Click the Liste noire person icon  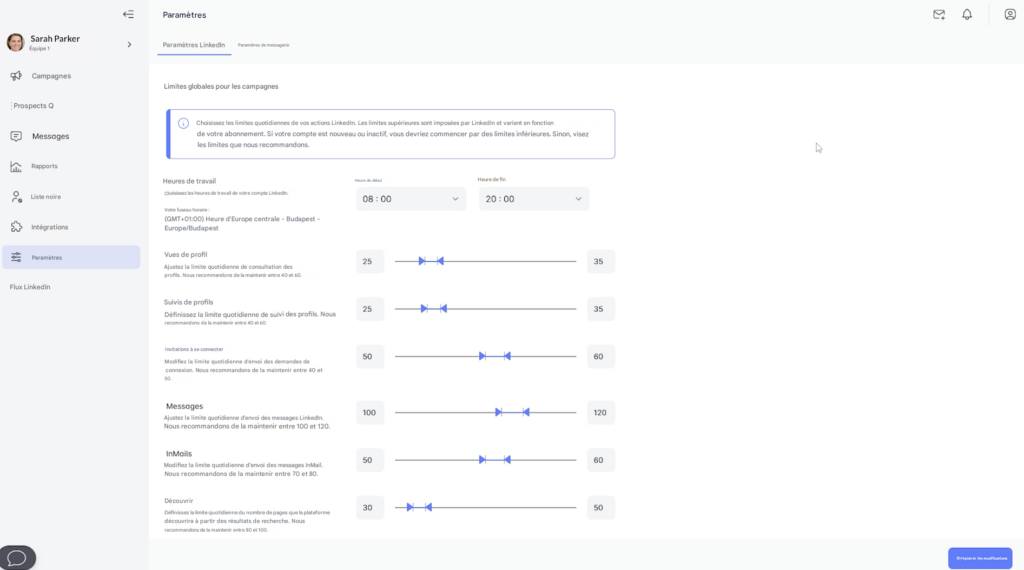pos(16,197)
